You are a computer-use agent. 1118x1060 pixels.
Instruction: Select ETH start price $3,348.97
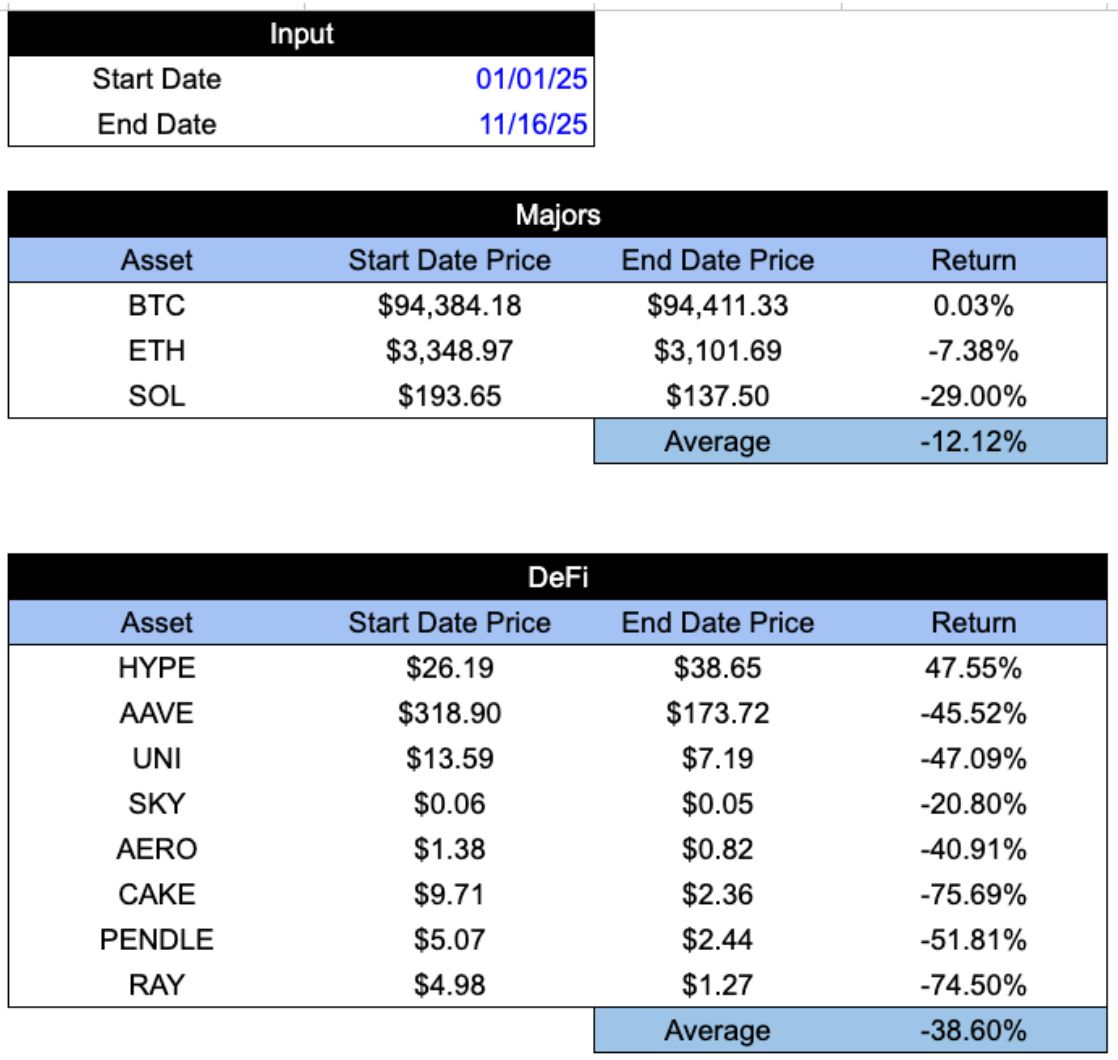tap(449, 351)
